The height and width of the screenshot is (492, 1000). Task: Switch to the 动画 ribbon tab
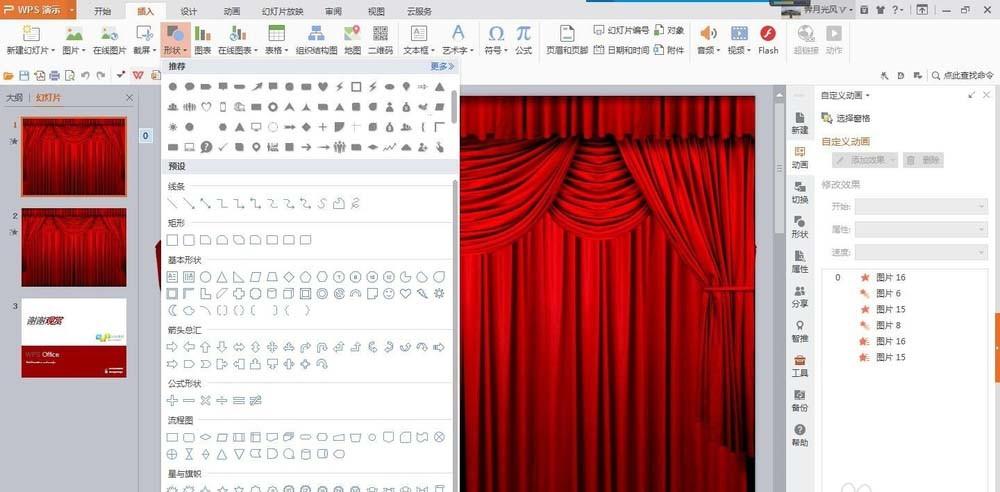[231, 11]
